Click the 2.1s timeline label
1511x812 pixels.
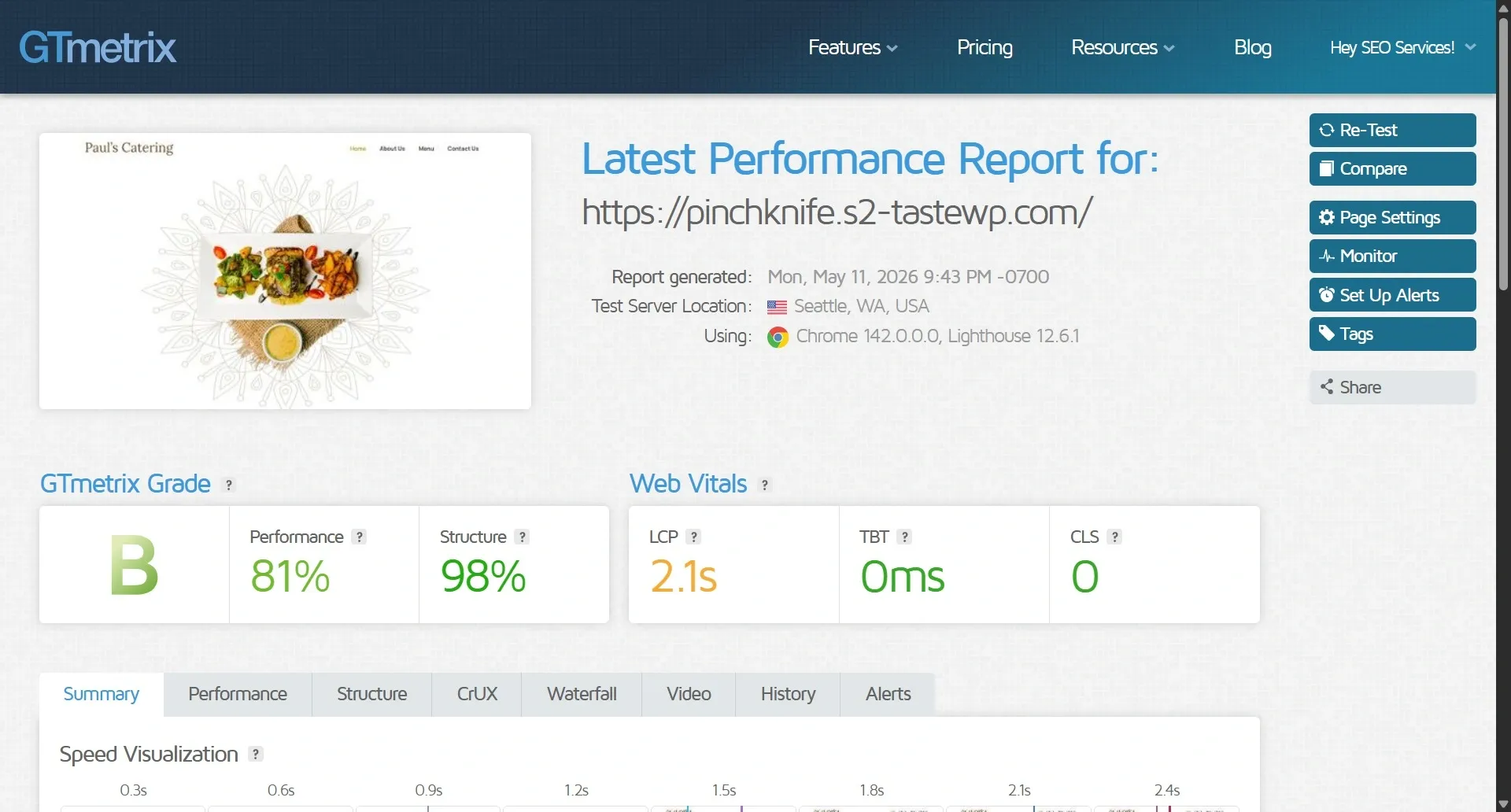tap(1019, 790)
